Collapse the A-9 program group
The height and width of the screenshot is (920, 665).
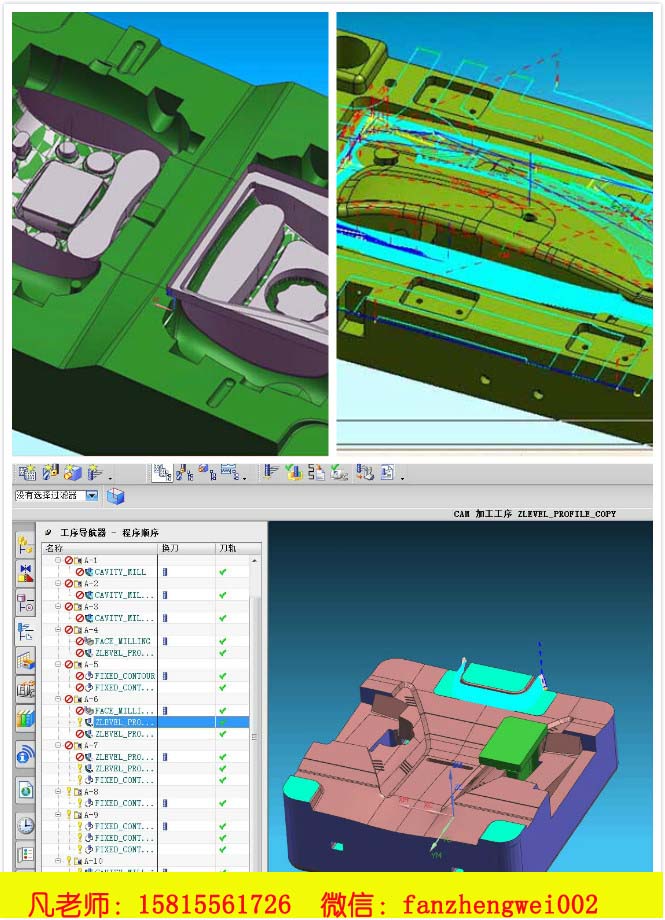[58, 815]
